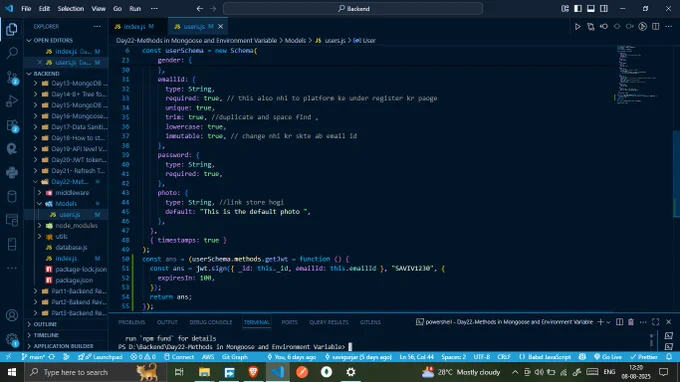Open errors and warnings count
Image resolution: width=680 pixels, height=382 pixels.
tap(143, 357)
